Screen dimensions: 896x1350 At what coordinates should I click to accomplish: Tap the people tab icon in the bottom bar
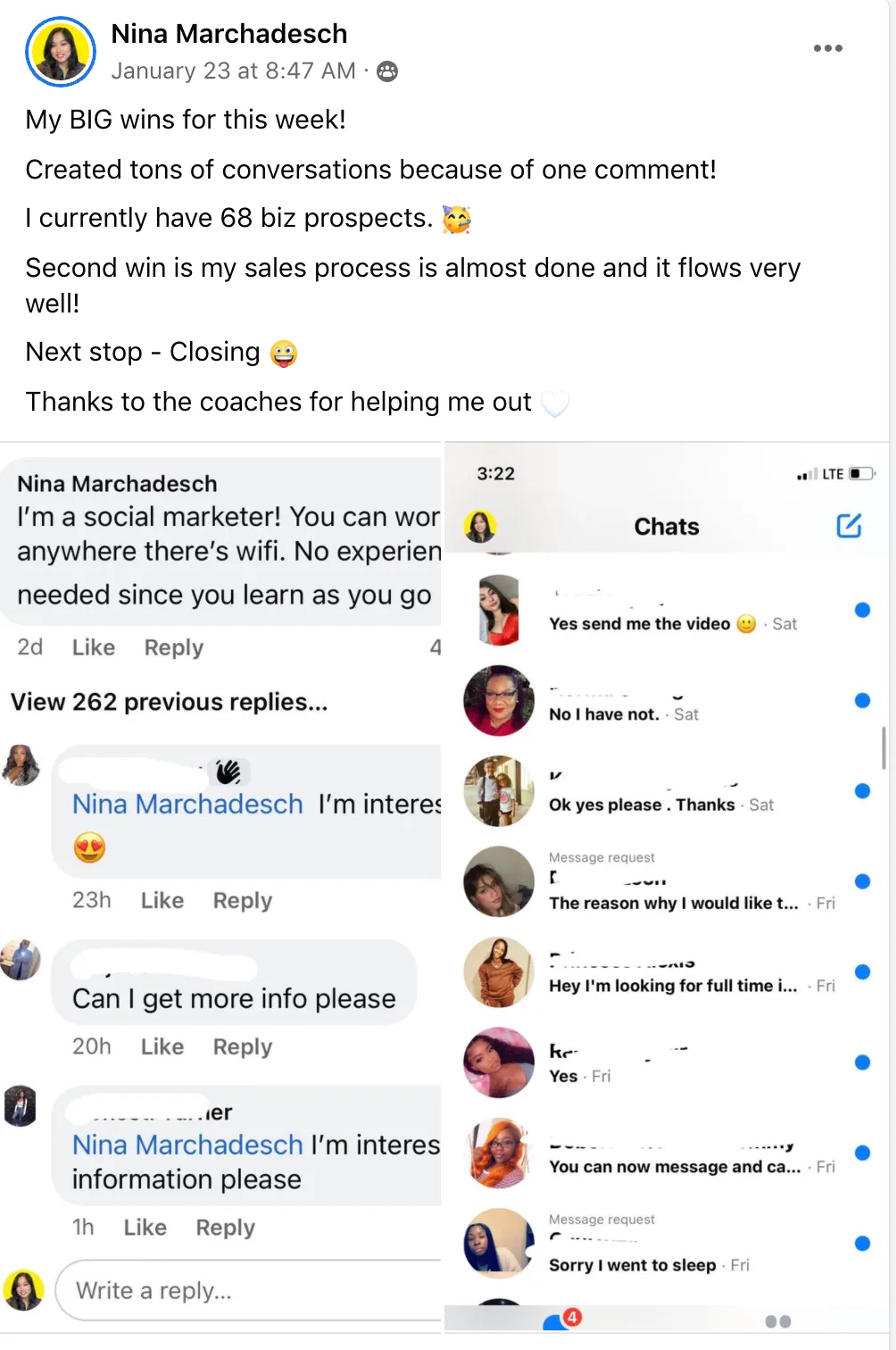pyautogui.click(x=778, y=1321)
